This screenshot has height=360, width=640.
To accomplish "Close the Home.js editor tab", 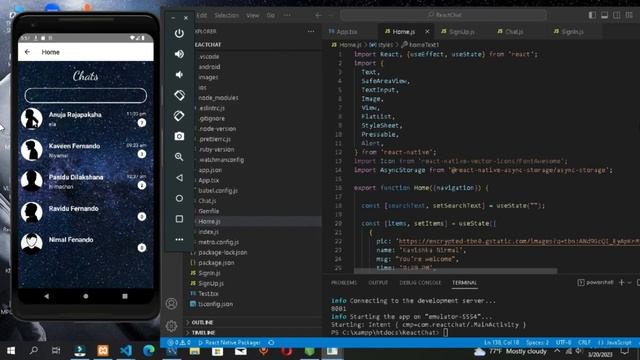I will tap(427, 31).
